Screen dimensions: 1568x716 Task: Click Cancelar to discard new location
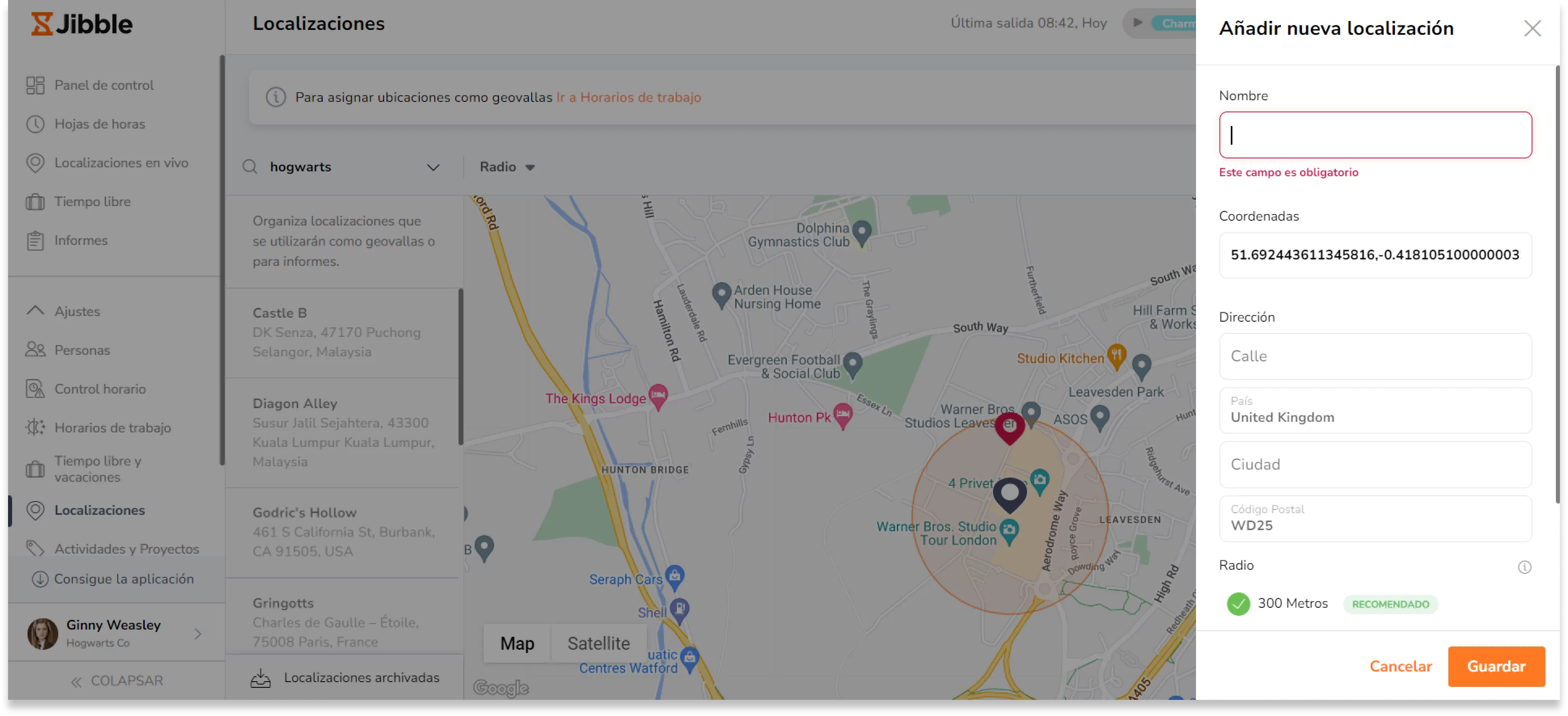point(1400,666)
